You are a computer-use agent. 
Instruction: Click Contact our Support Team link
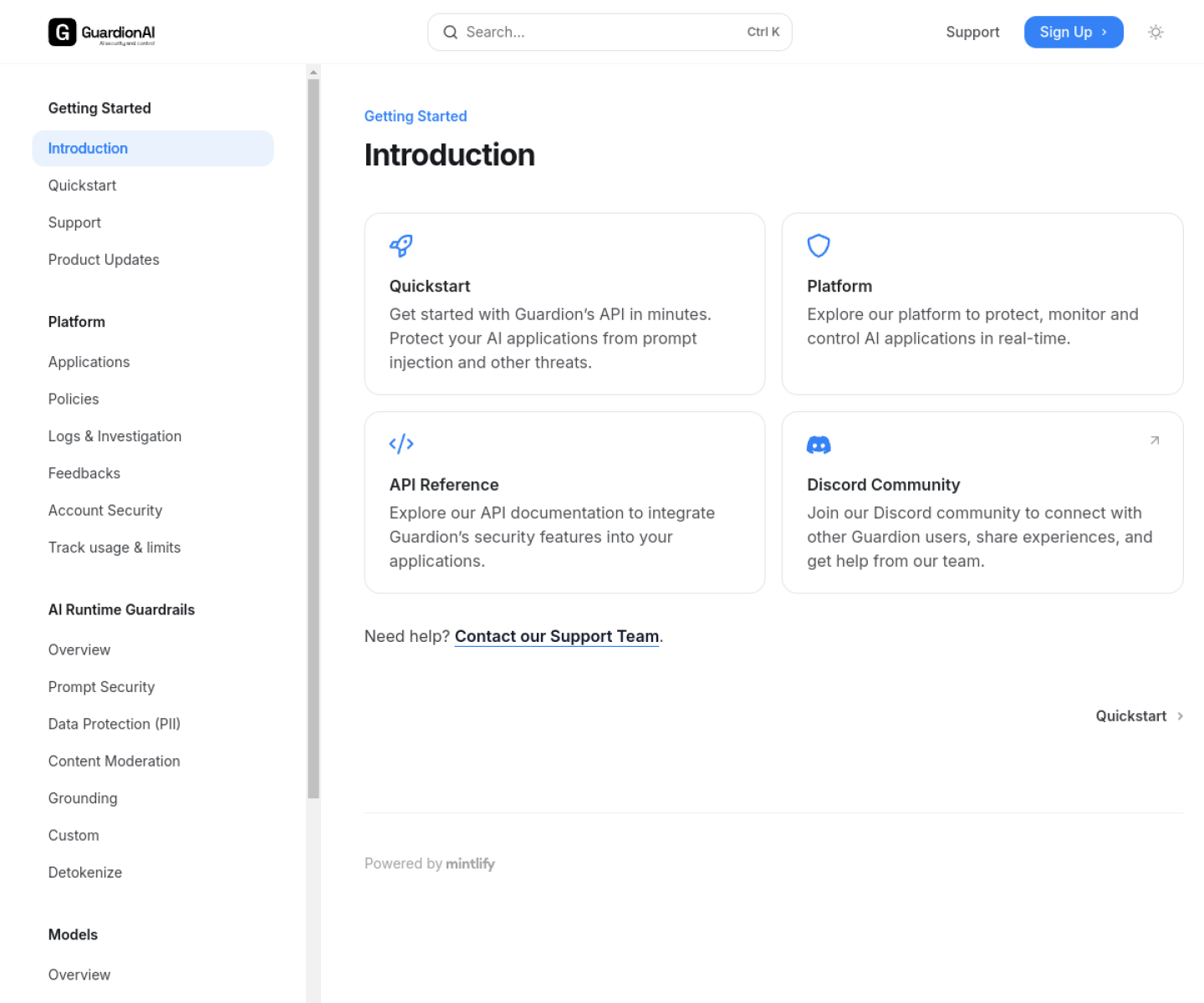point(557,636)
